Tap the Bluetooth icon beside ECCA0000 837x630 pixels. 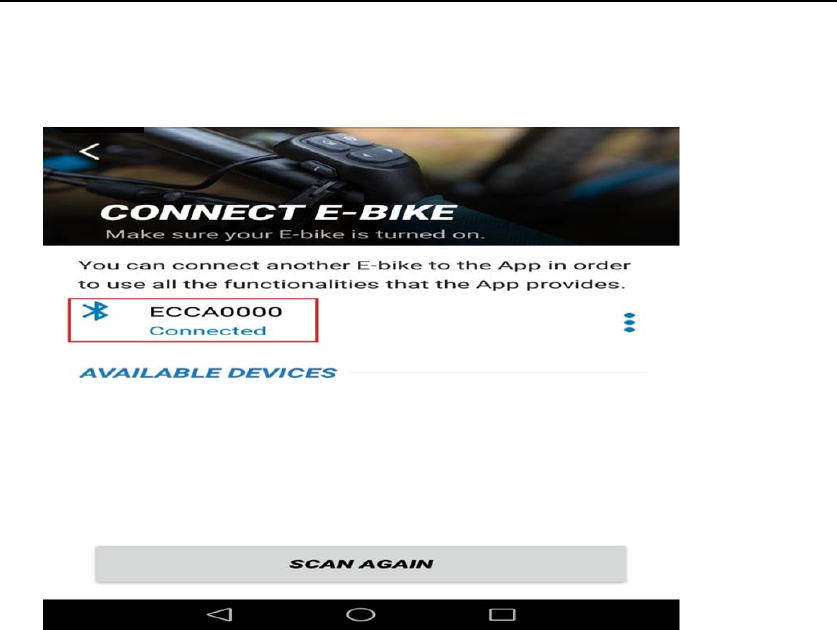point(95,311)
